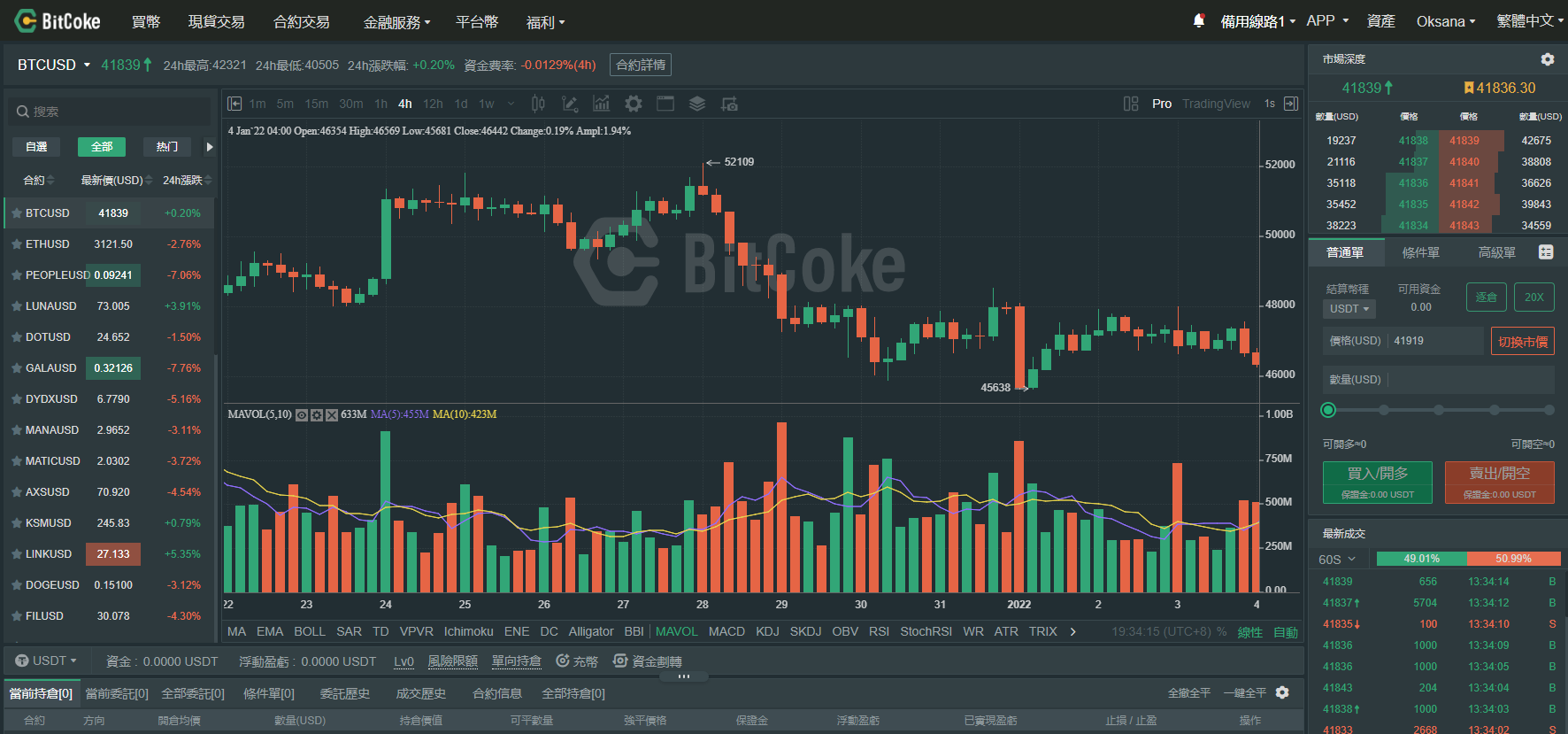This screenshot has width=1568, height=734.
Task: Switch to the 高級單 order tab
Action: [1496, 252]
